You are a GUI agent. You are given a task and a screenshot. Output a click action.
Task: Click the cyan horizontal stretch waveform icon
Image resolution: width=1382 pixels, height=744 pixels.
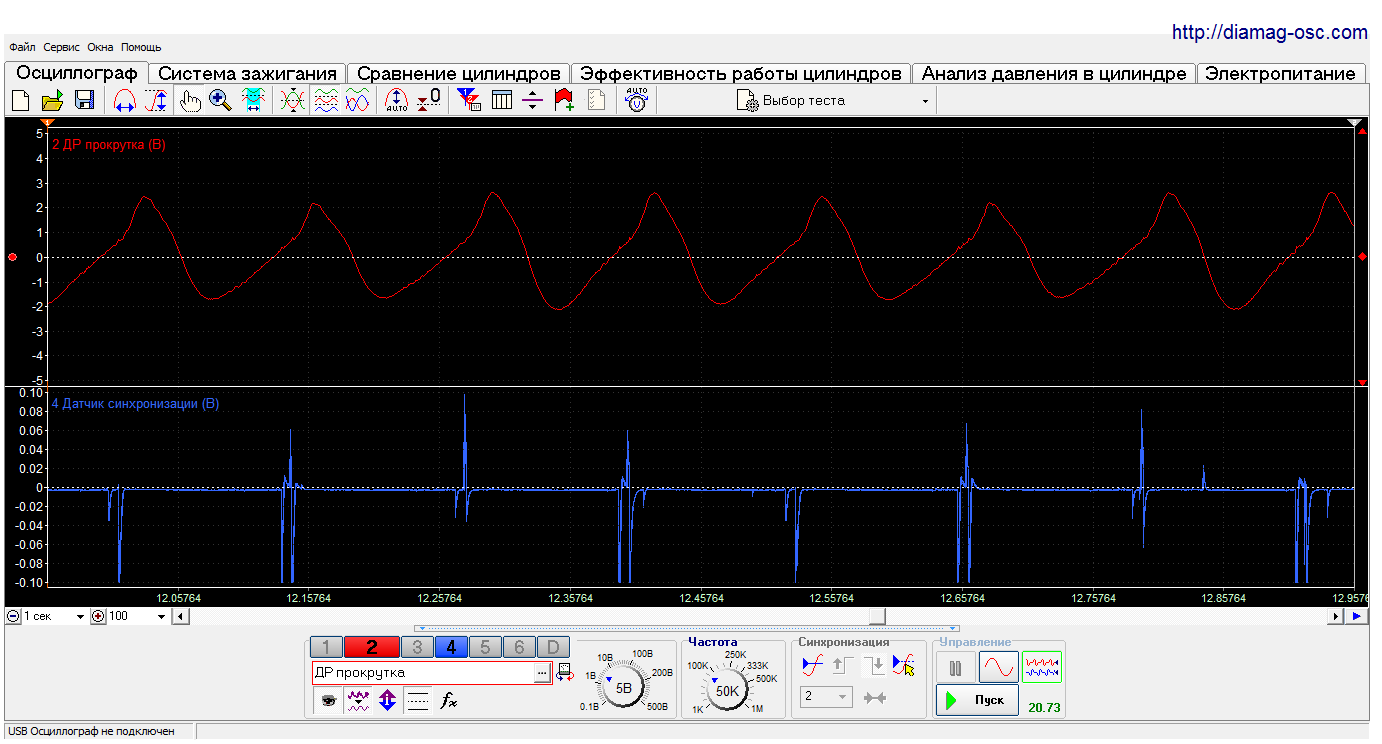pyautogui.click(x=253, y=100)
